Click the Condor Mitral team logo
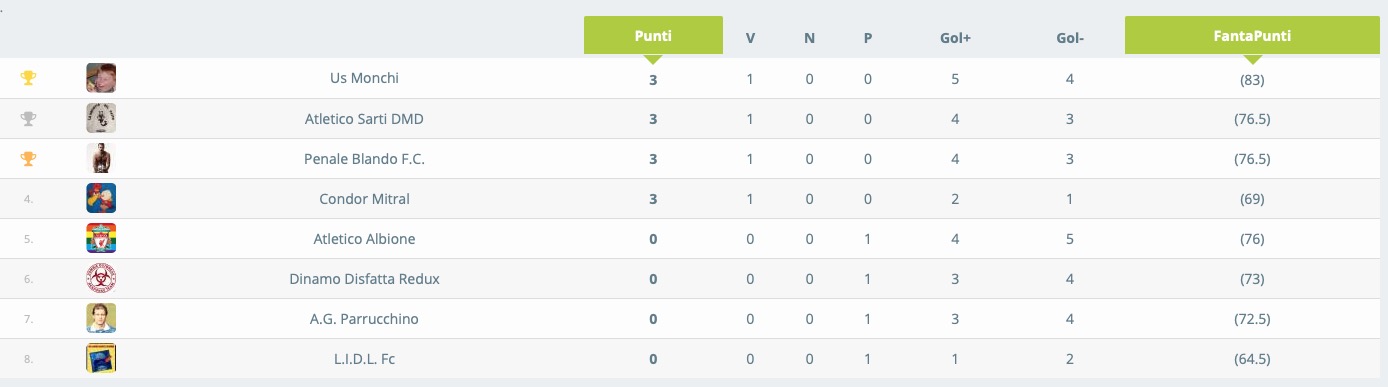Screen dimensions: 1388x387 (x=101, y=198)
